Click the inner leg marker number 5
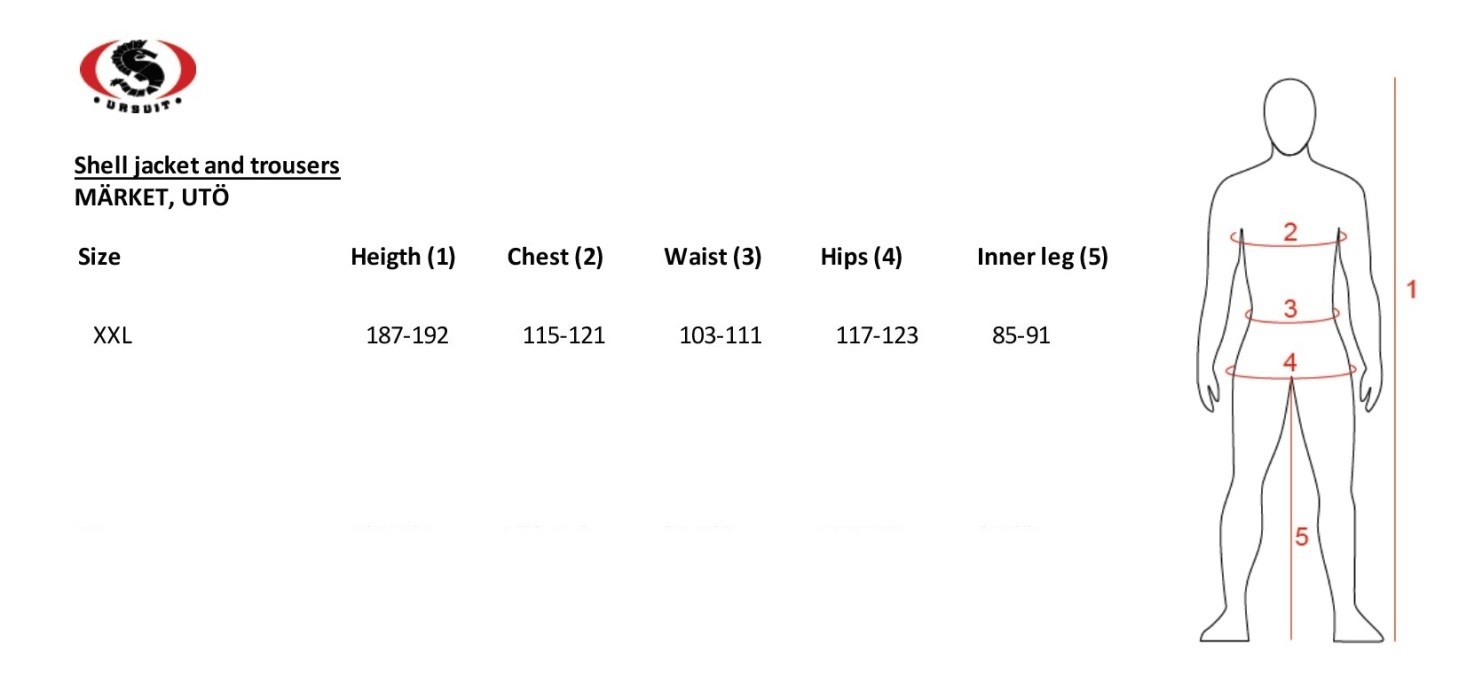The height and width of the screenshot is (700, 1482). point(1302,537)
